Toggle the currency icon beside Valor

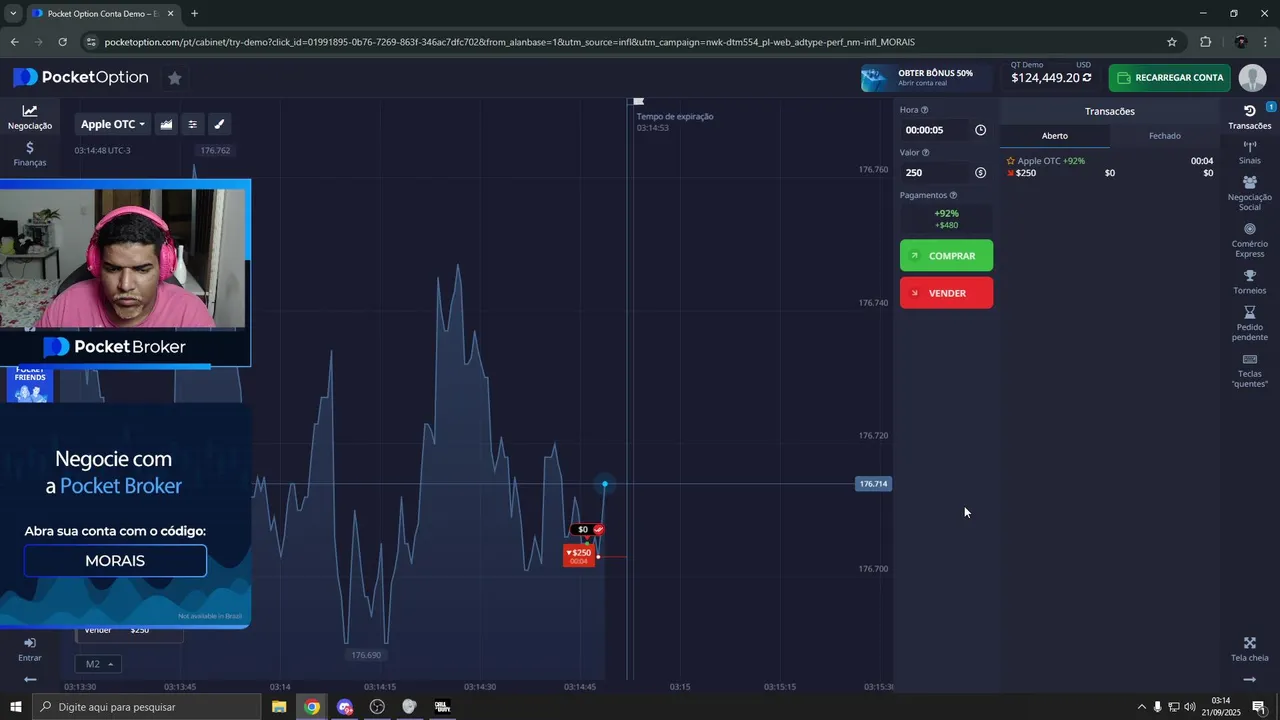click(980, 173)
